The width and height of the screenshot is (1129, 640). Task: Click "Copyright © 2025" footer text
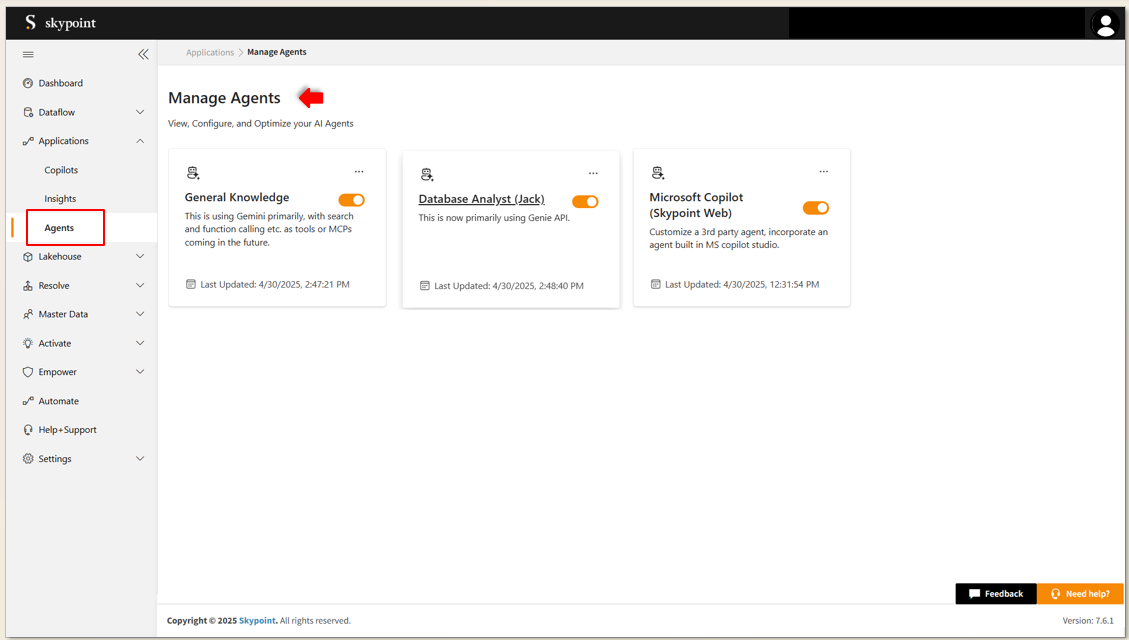202,621
